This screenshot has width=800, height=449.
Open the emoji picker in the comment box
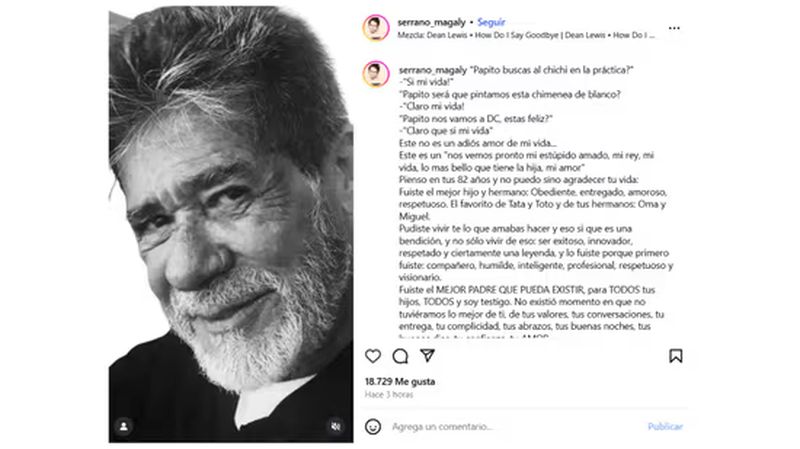pyautogui.click(x=373, y=426)
